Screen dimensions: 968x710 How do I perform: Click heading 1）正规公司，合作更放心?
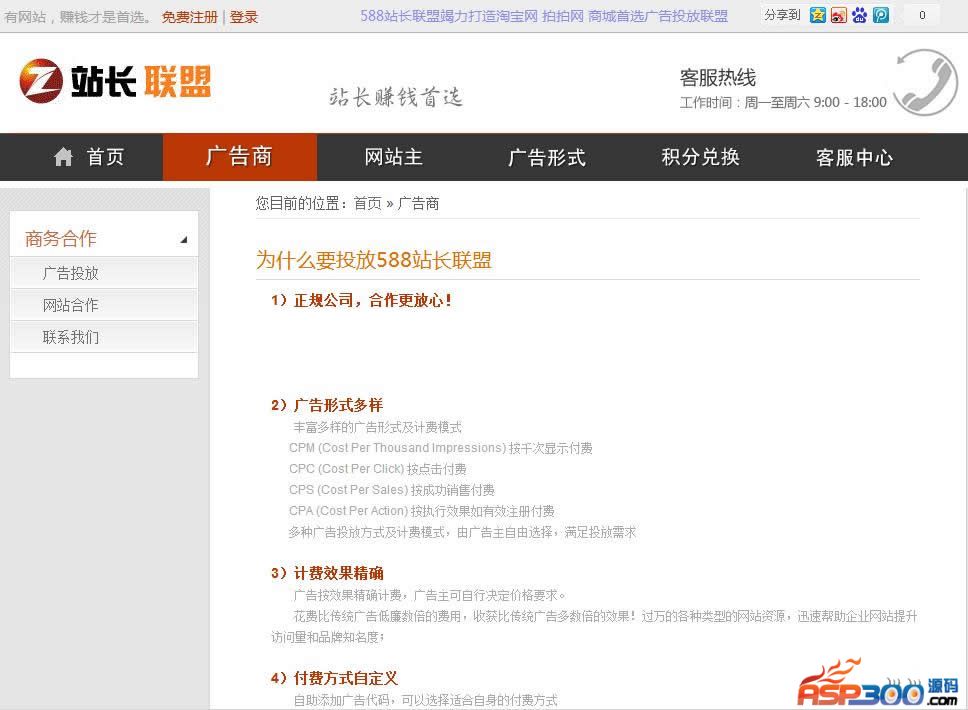click(361, 301)
